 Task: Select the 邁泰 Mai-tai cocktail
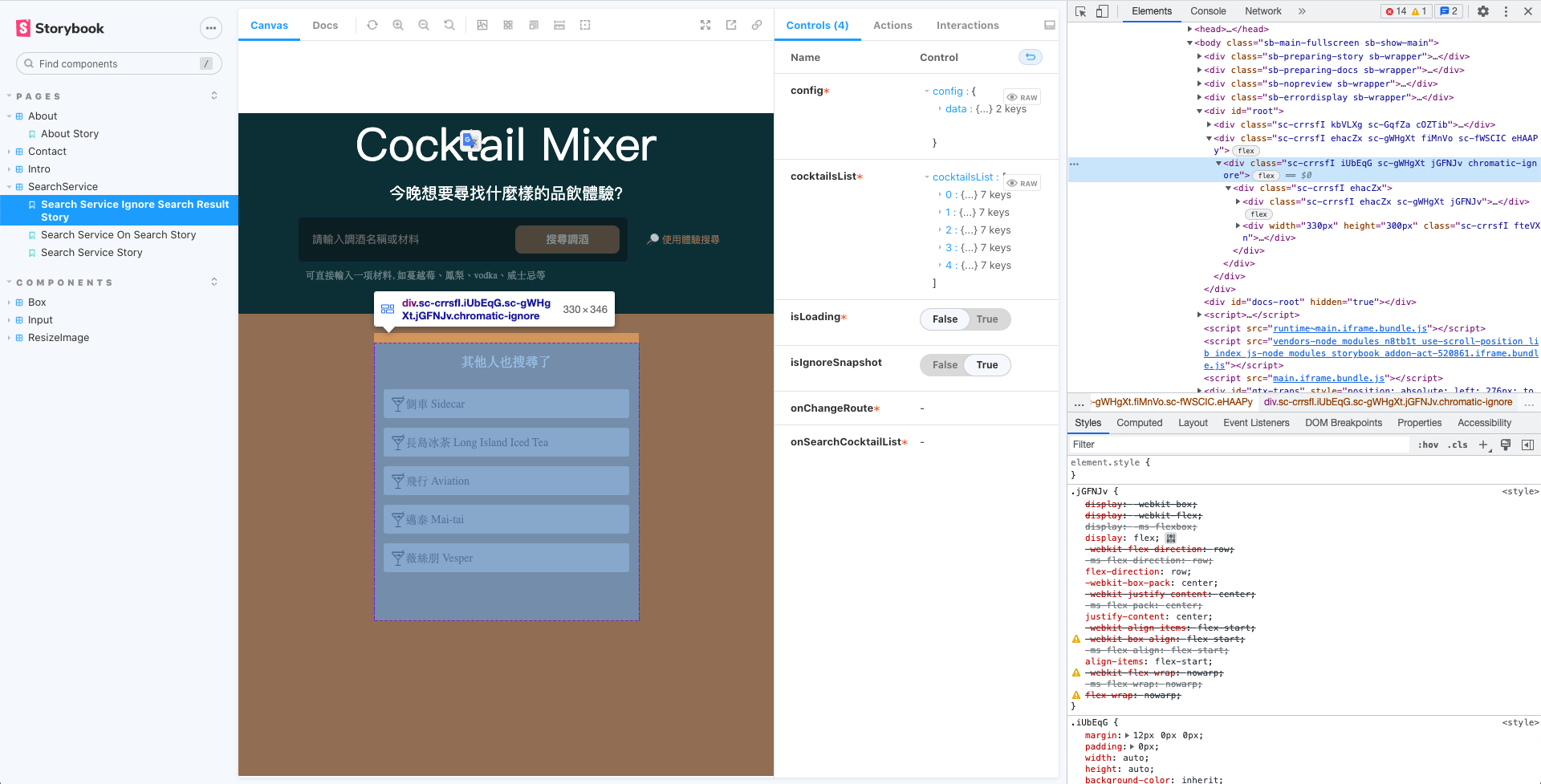coord(506,519)
